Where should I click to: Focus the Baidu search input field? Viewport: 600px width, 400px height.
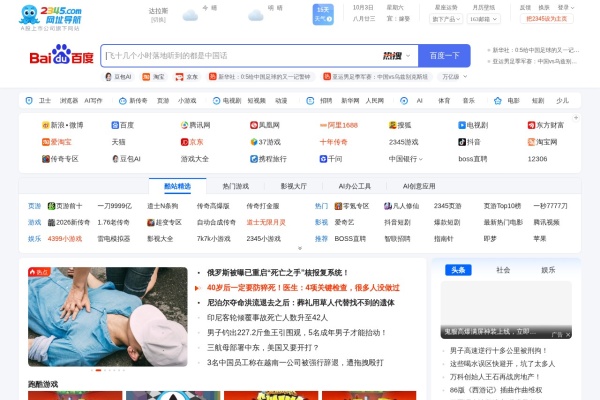point(241,56)
